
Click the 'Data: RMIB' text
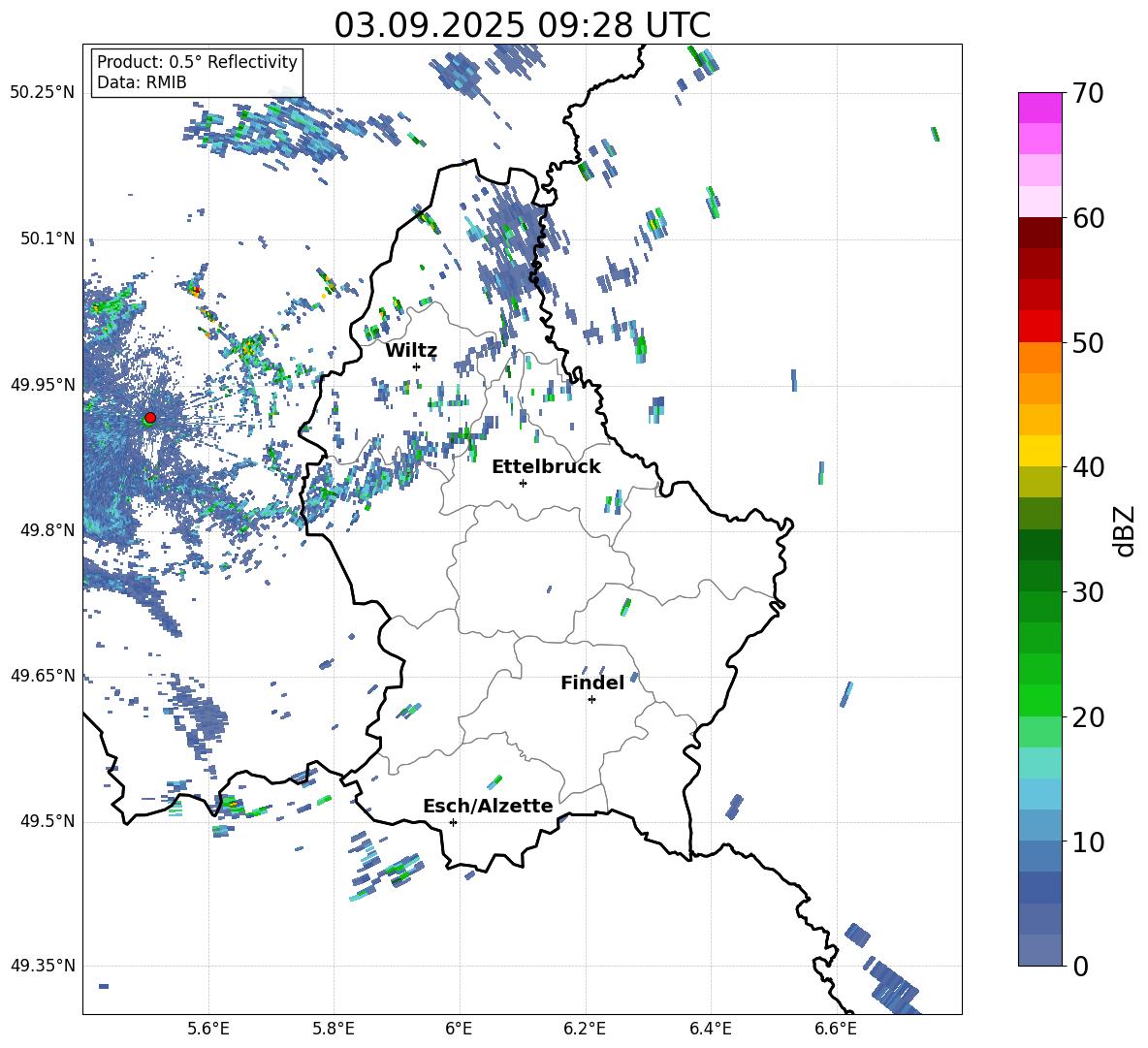tap(142, 82)
